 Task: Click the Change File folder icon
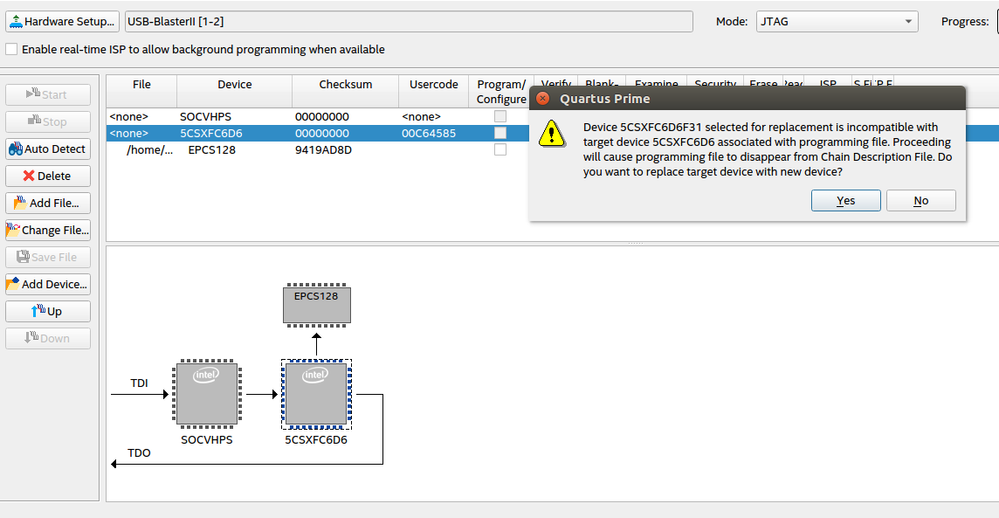[13, 229]
